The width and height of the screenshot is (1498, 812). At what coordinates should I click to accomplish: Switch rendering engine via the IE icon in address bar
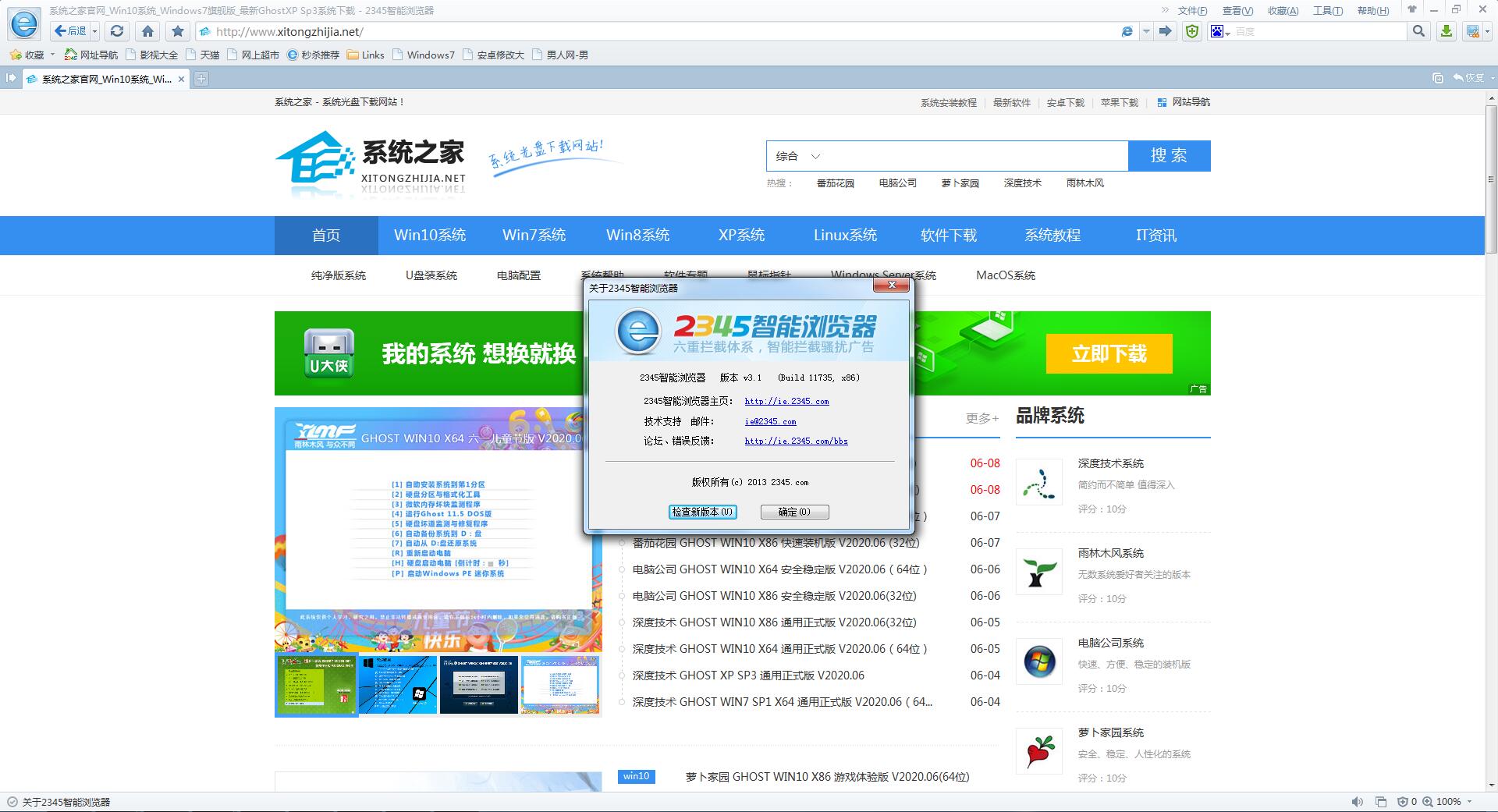(1127, 31)
